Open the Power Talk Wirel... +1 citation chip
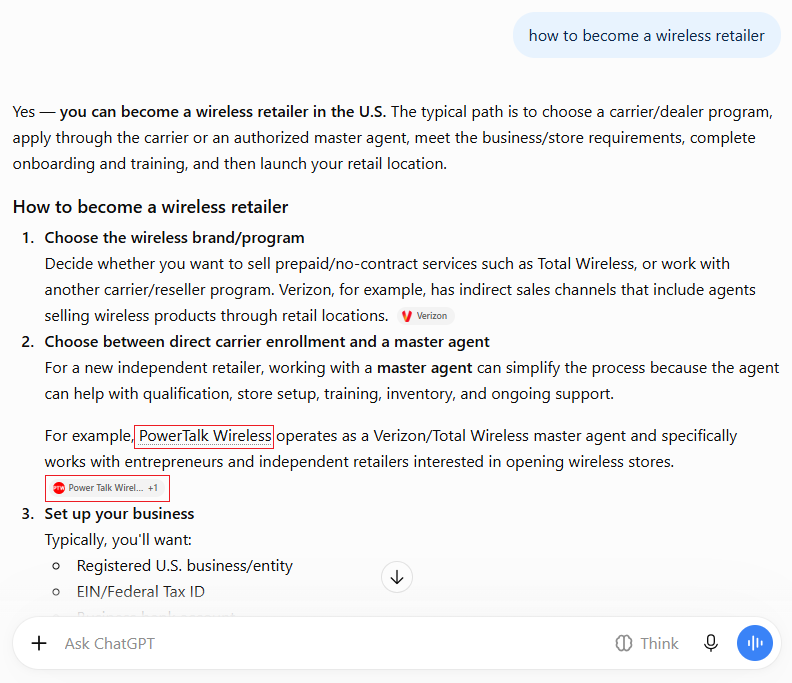792x683 pixels. 106,488
